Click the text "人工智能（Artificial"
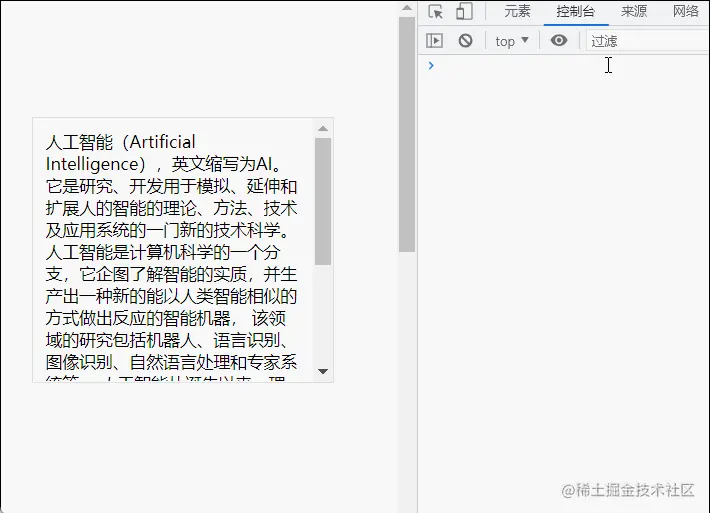710x513 pixels. tap(120, 142)
